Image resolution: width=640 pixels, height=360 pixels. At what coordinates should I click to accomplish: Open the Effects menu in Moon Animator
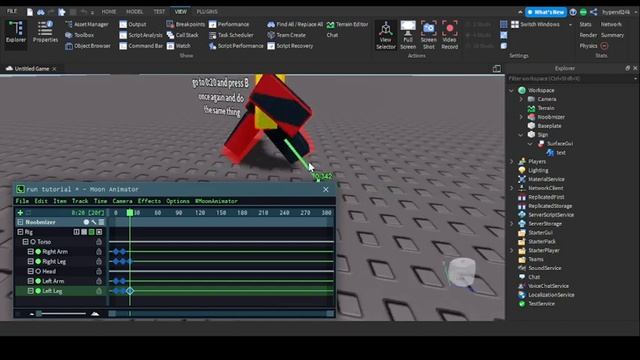coord(149,201)
